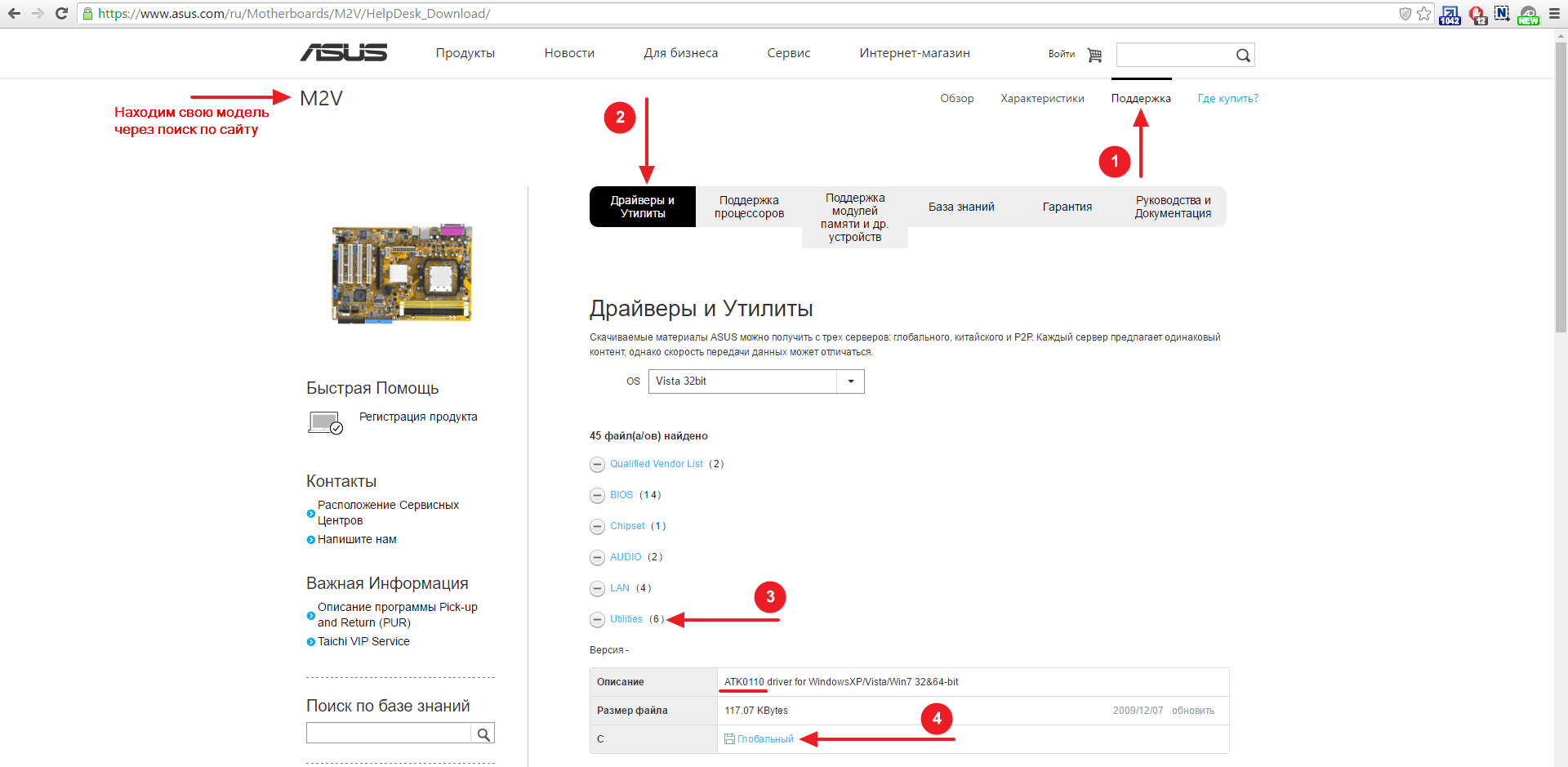
Task: Collapse the BIOS section toggle
Action: [598, 496]
